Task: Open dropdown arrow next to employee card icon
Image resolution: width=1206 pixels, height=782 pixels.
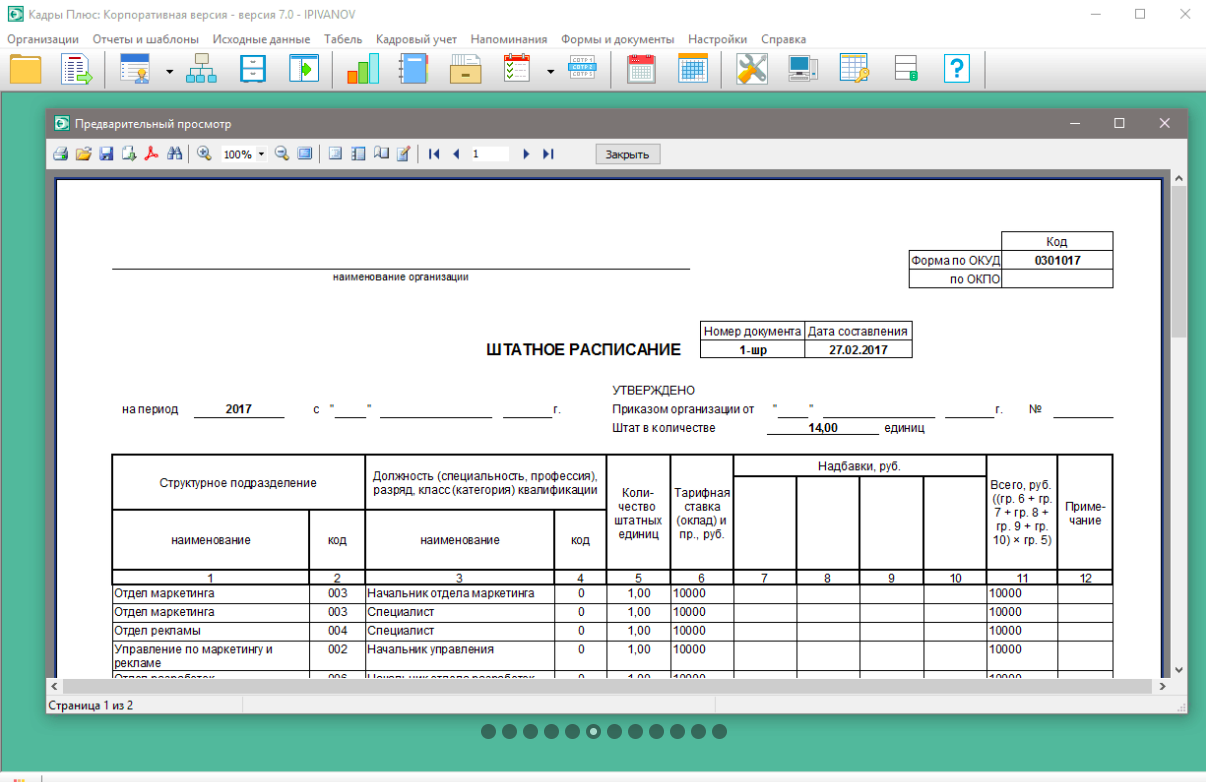Action: point(169,71)
